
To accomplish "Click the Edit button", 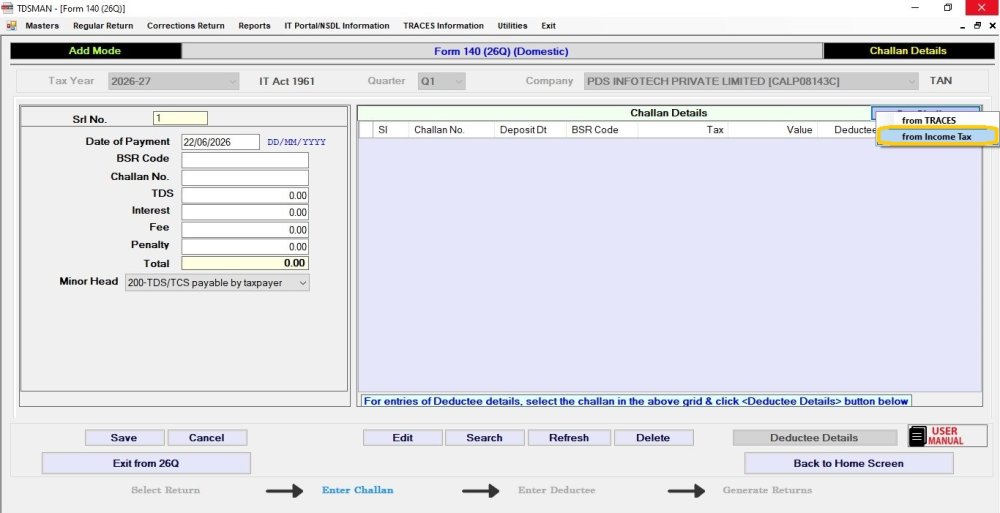I will (402, 438).
